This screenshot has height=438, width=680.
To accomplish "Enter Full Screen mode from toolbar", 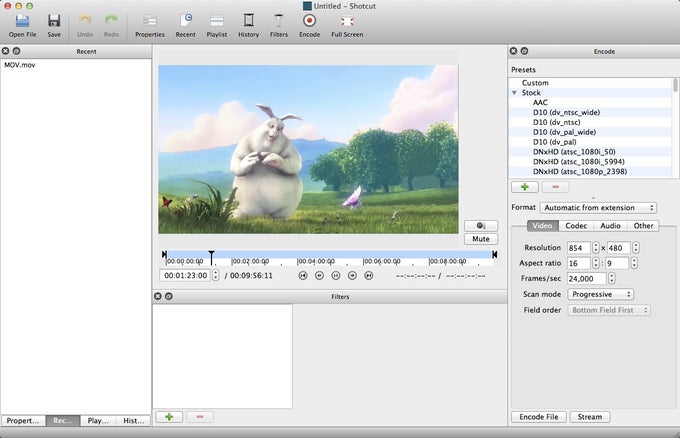I will pyautogui.click(x=347, y=26).
